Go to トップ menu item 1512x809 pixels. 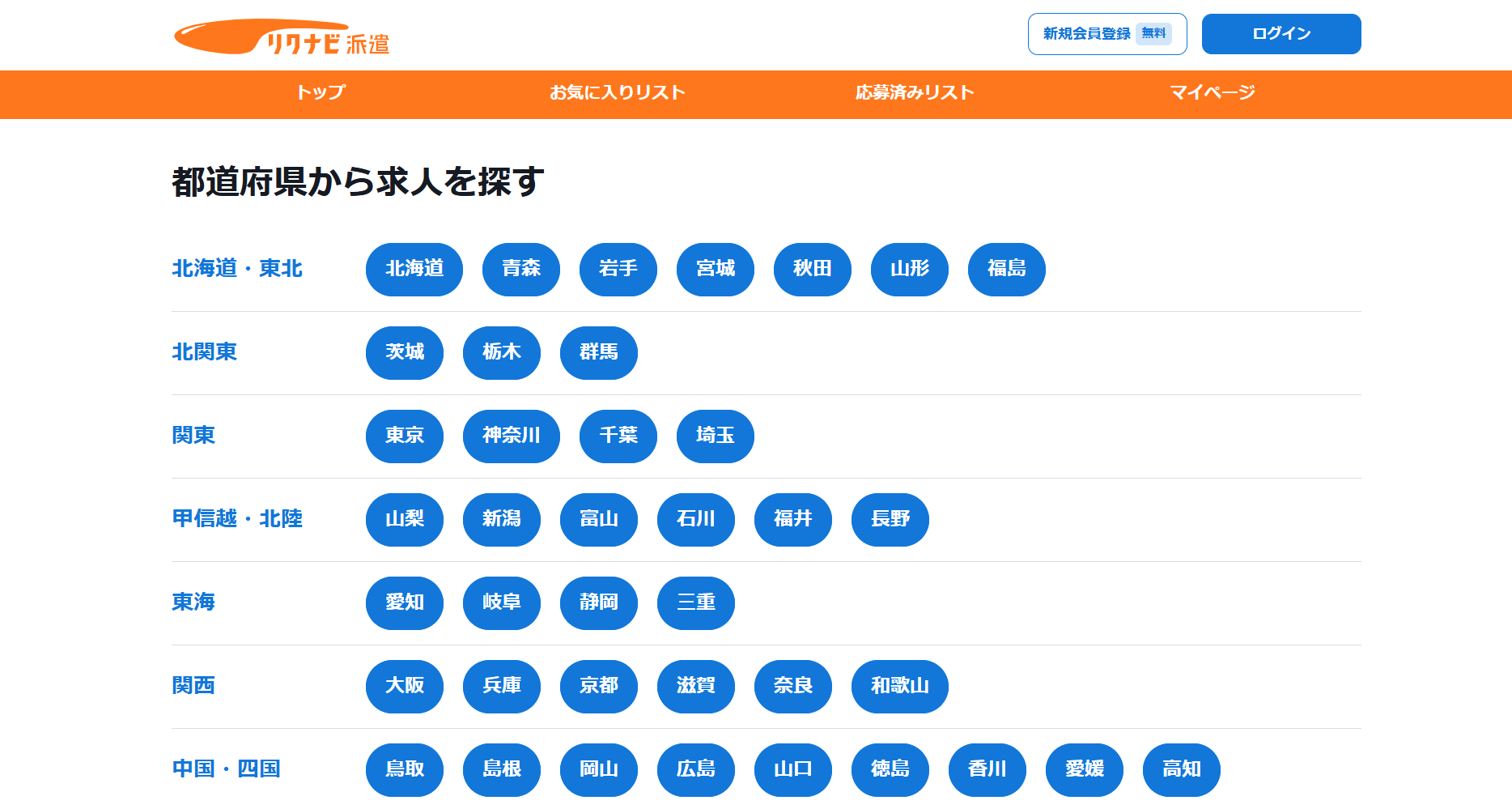321,93
